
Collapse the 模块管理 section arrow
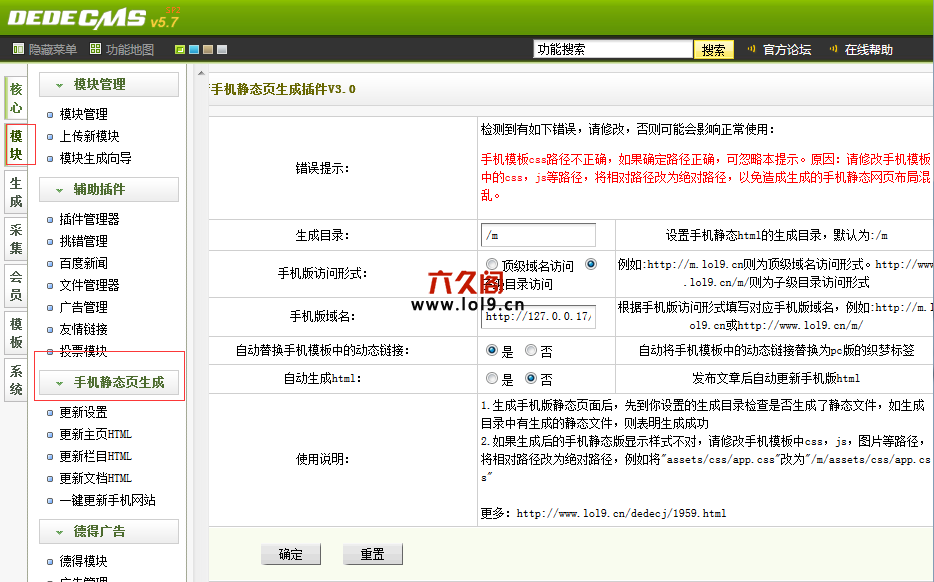[x=60, y=85]
